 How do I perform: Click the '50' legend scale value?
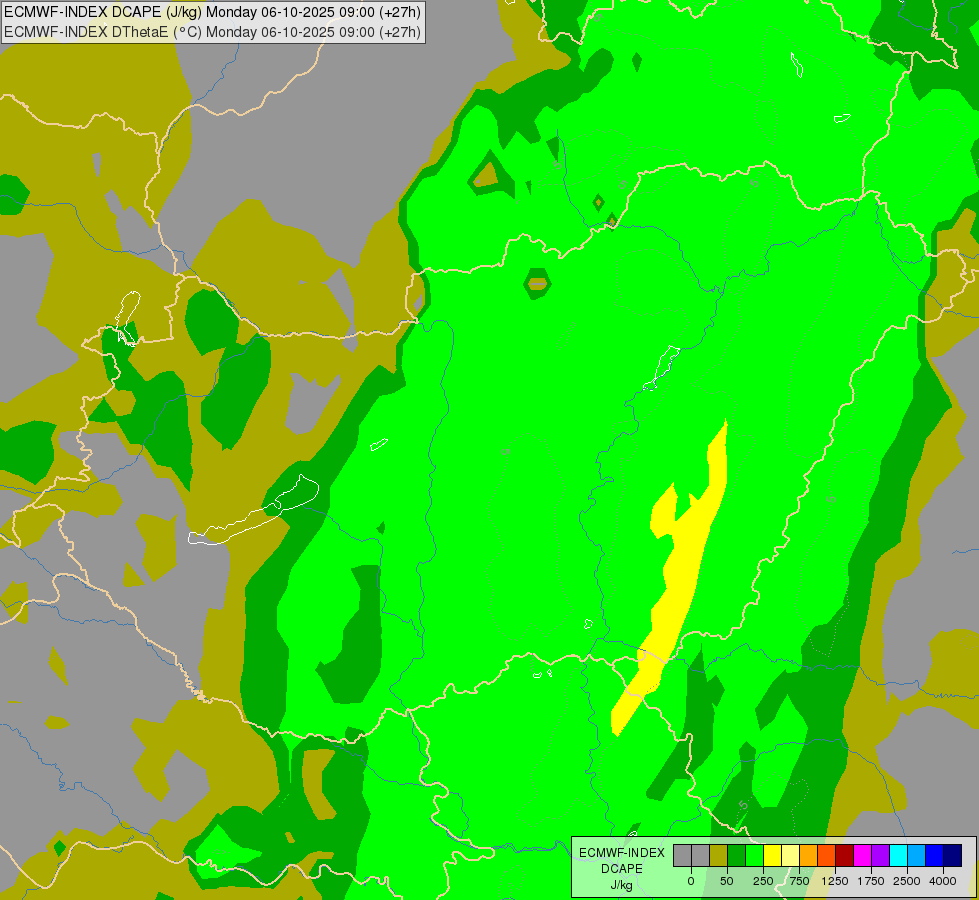click(x=727, y=881)
